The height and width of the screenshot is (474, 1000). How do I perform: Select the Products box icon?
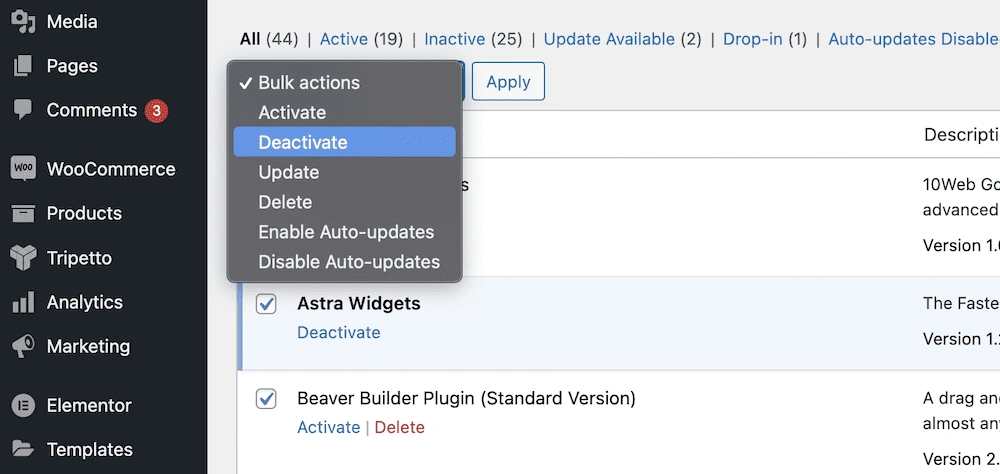pyautogui.click(x=23, y=213)
